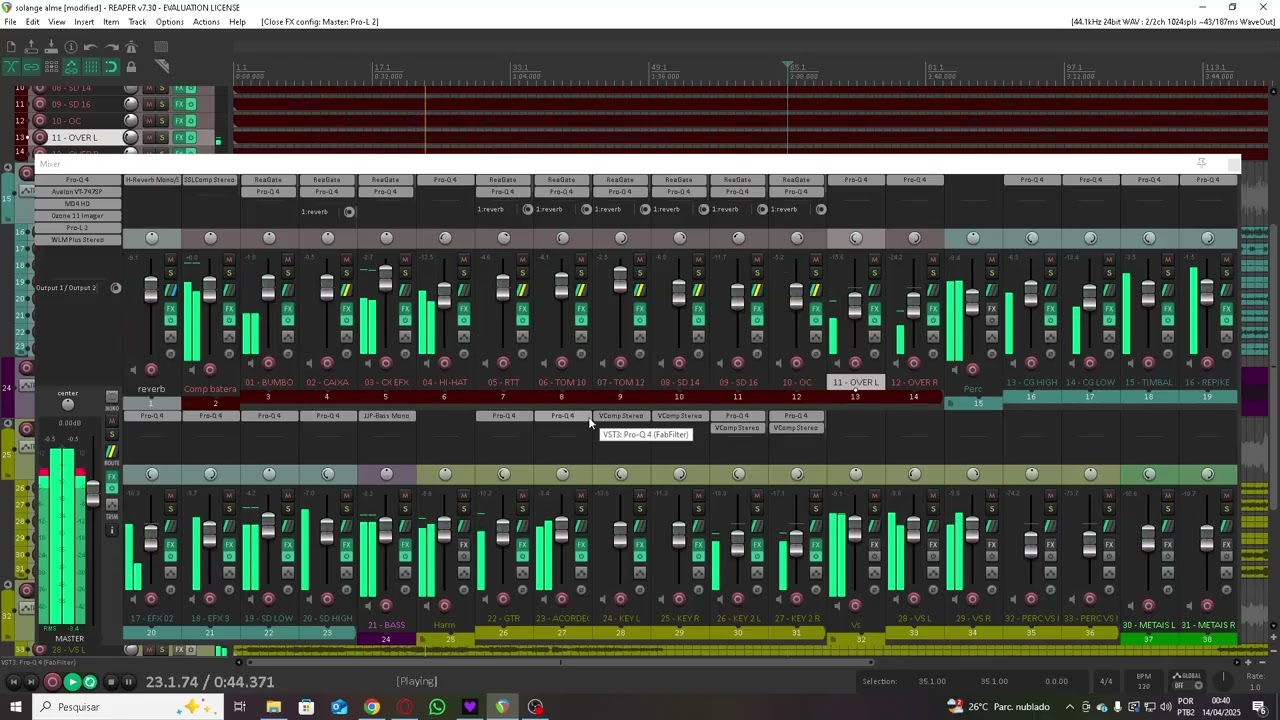Go to project start in the transport
This screenshot has width=1280, height=720.
14,682
